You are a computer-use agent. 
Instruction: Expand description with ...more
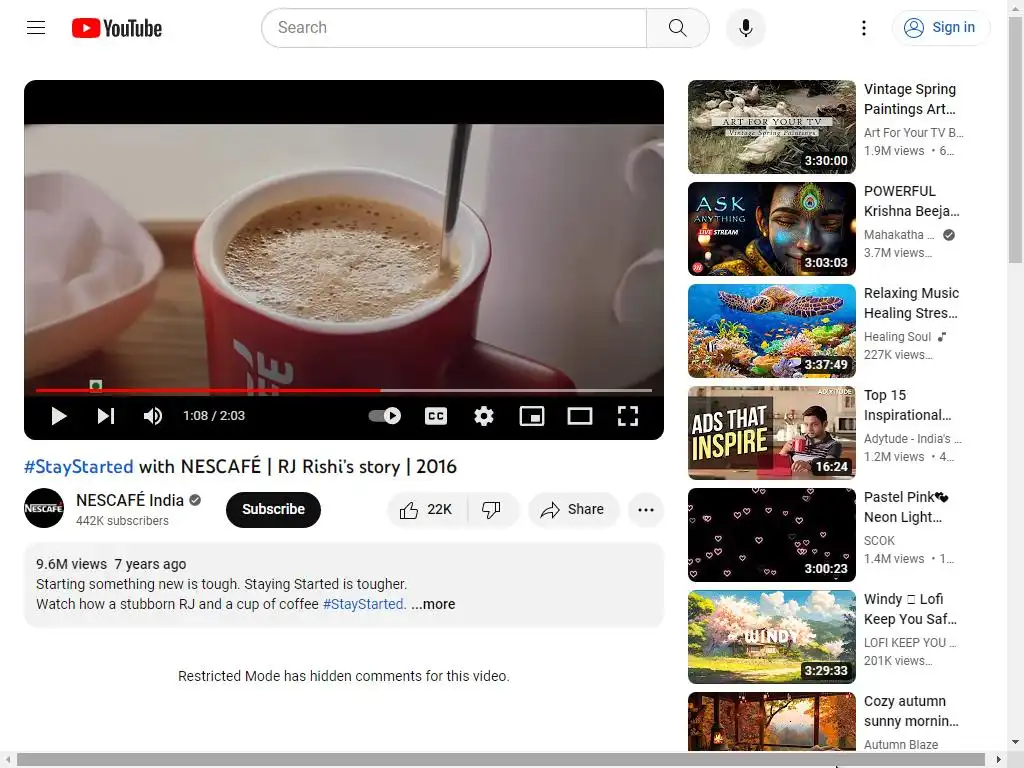coord(433,604)
